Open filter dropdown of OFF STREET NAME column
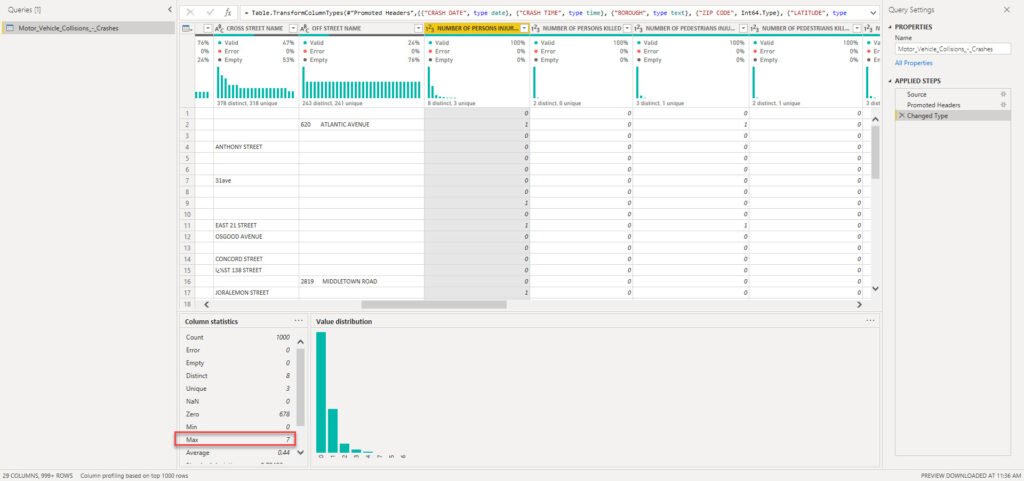 (418, 29)
